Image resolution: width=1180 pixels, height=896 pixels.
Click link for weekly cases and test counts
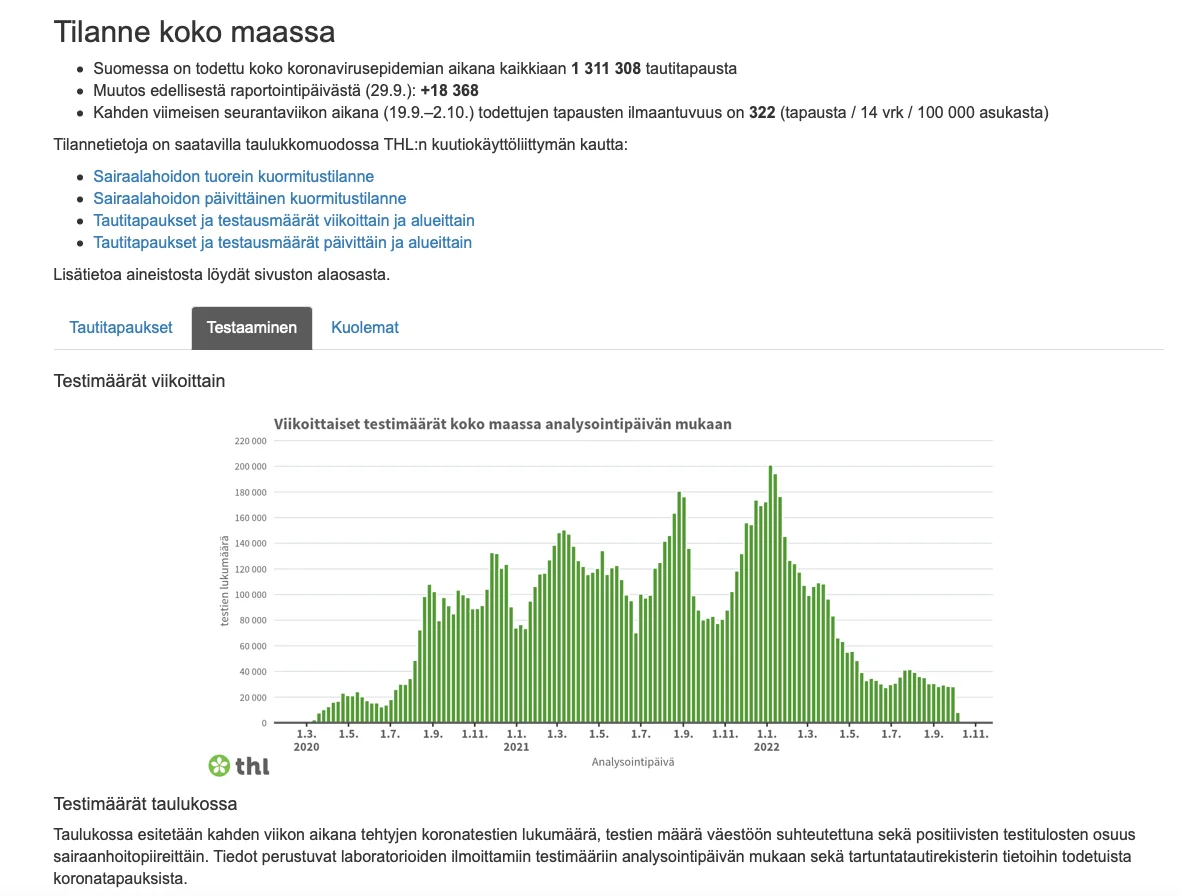(x=284, y=220)
